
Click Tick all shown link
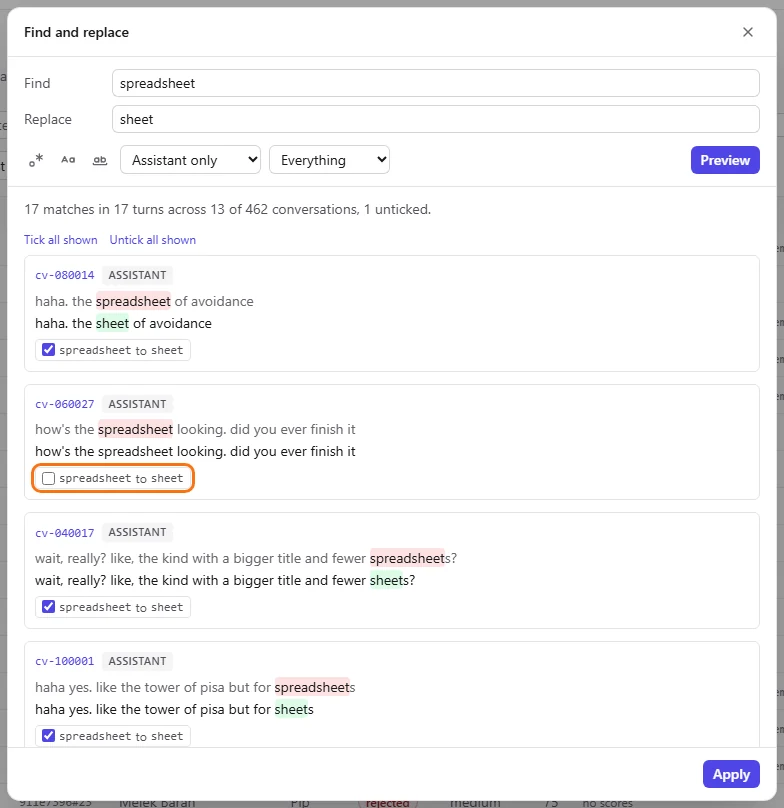click(x=61, y=240)
